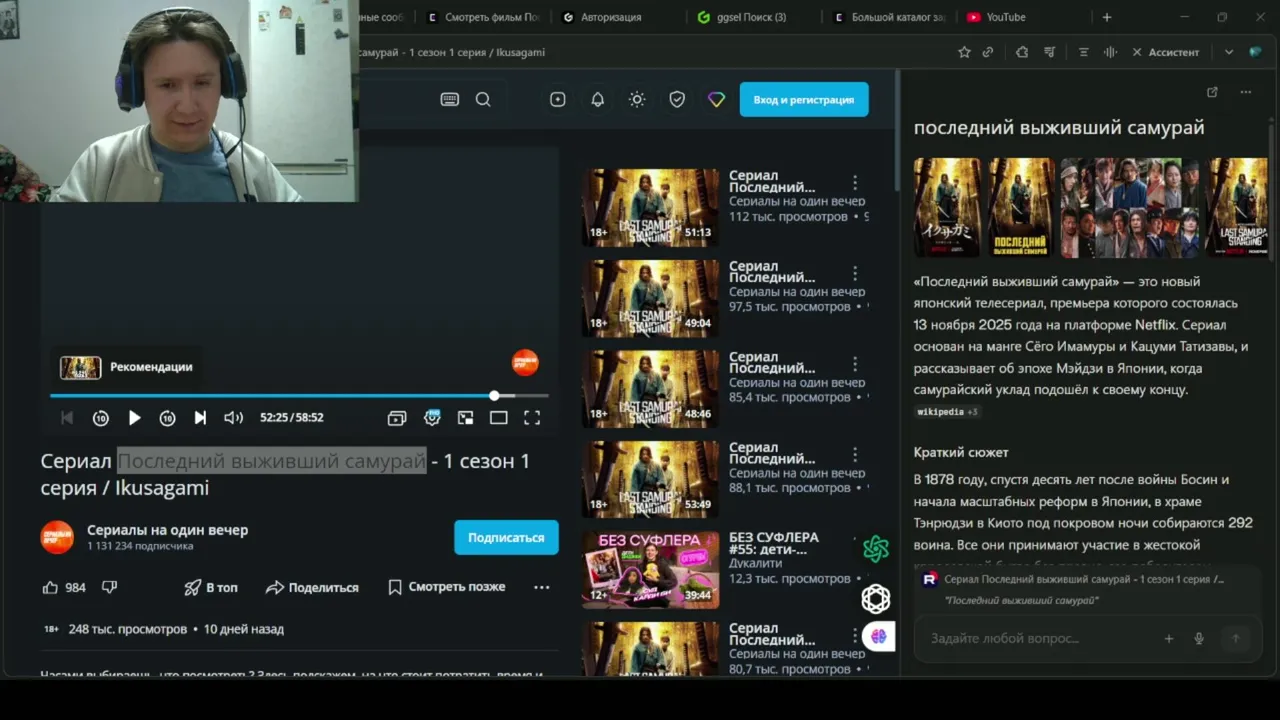
Task: Click the В топ rocket button
Action: point(211,587)
